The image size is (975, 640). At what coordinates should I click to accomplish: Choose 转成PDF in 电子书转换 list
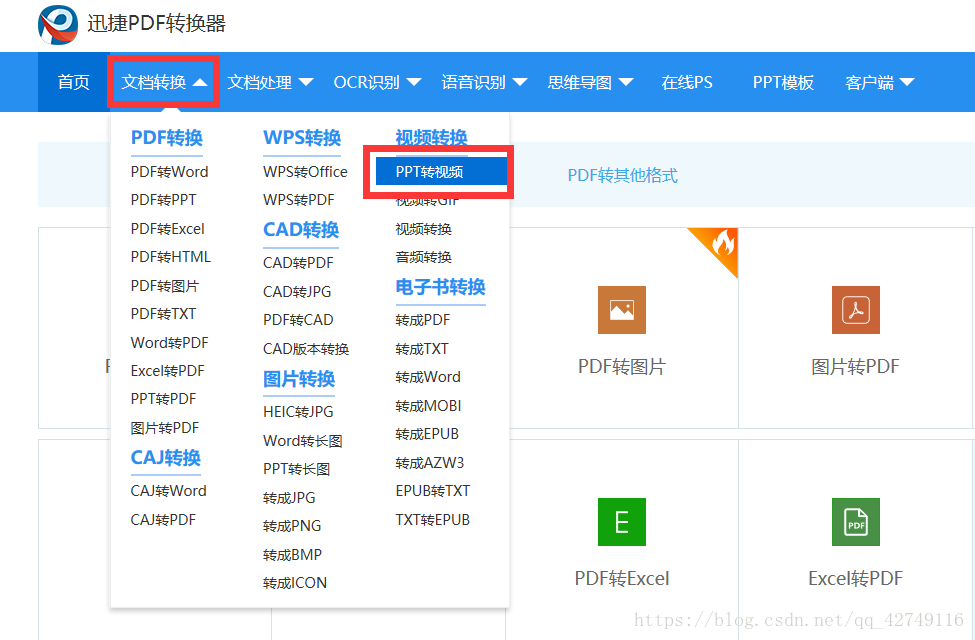tap(422, 320)
